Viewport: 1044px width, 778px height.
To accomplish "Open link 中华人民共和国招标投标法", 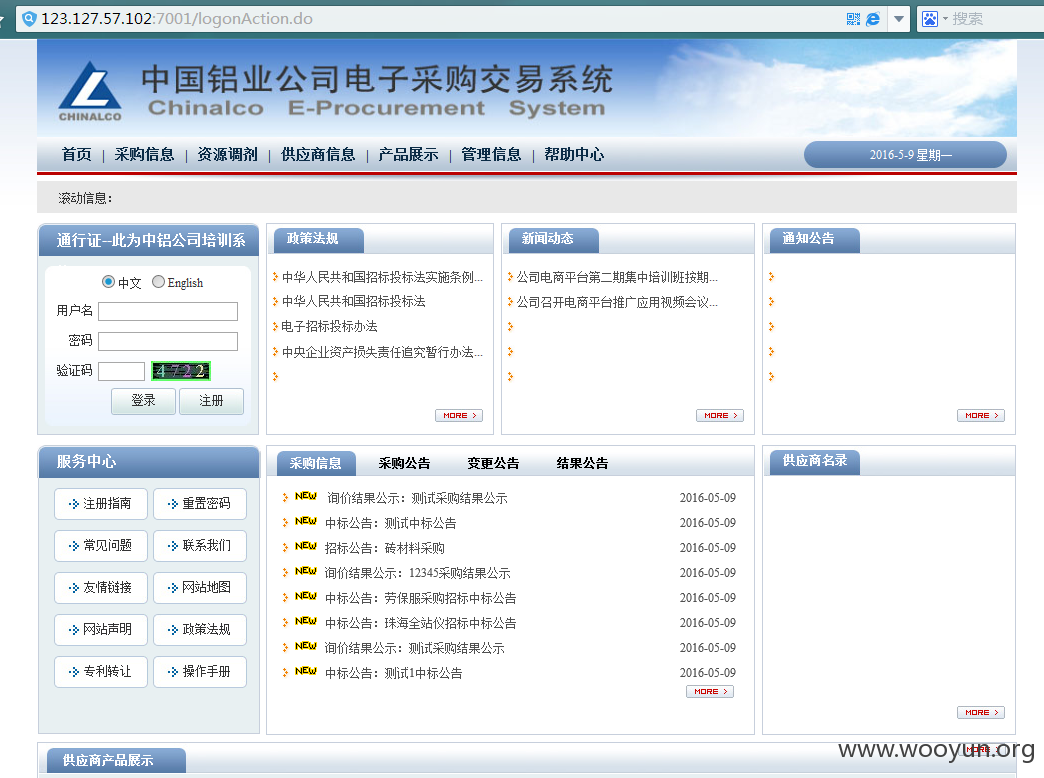I will (354, 302).
